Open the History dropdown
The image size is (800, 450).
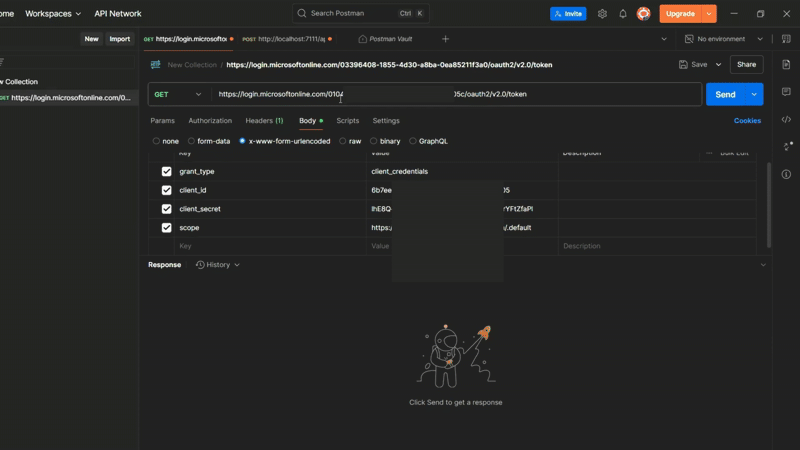[x=218, y=265]
